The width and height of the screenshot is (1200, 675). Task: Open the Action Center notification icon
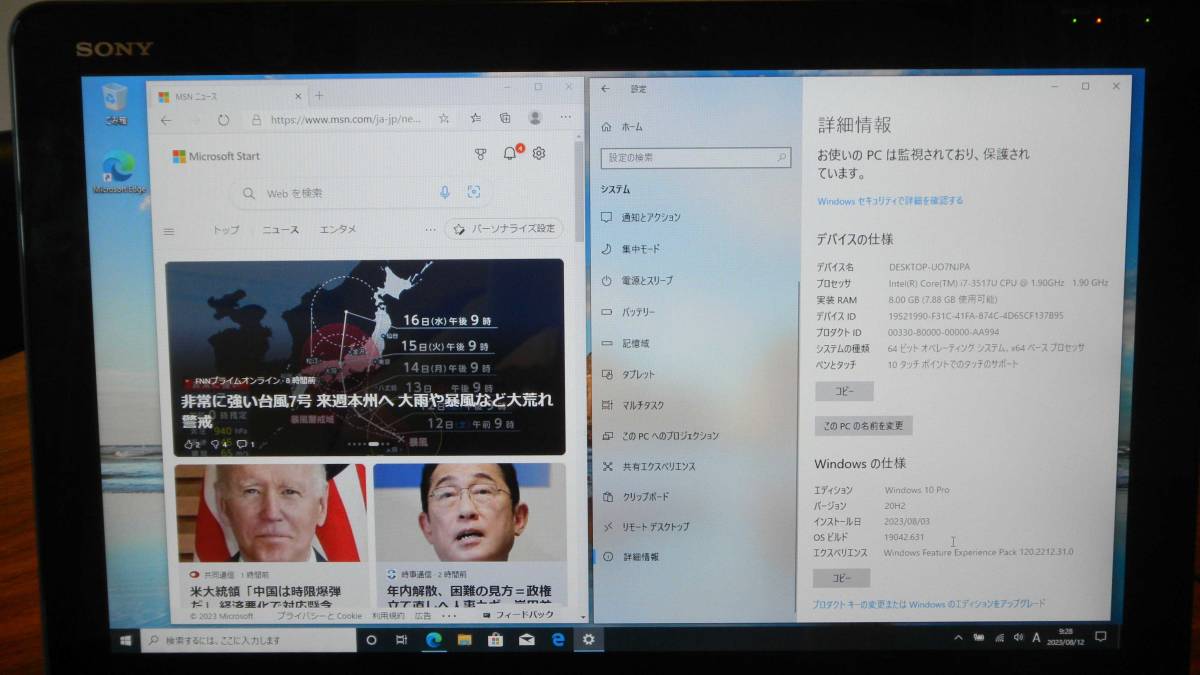1101,636
